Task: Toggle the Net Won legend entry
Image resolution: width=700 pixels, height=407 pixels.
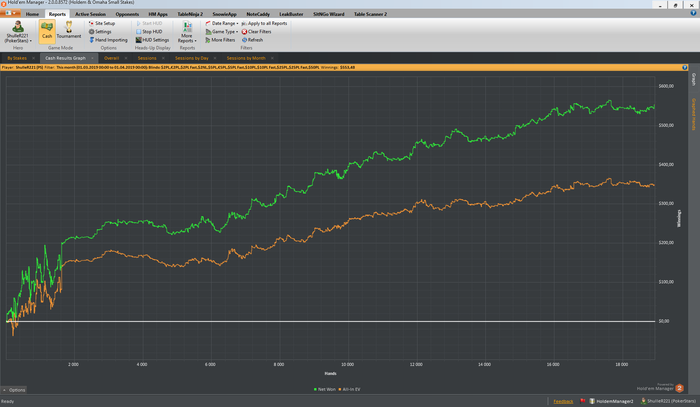Action: (x=325, y=390)
